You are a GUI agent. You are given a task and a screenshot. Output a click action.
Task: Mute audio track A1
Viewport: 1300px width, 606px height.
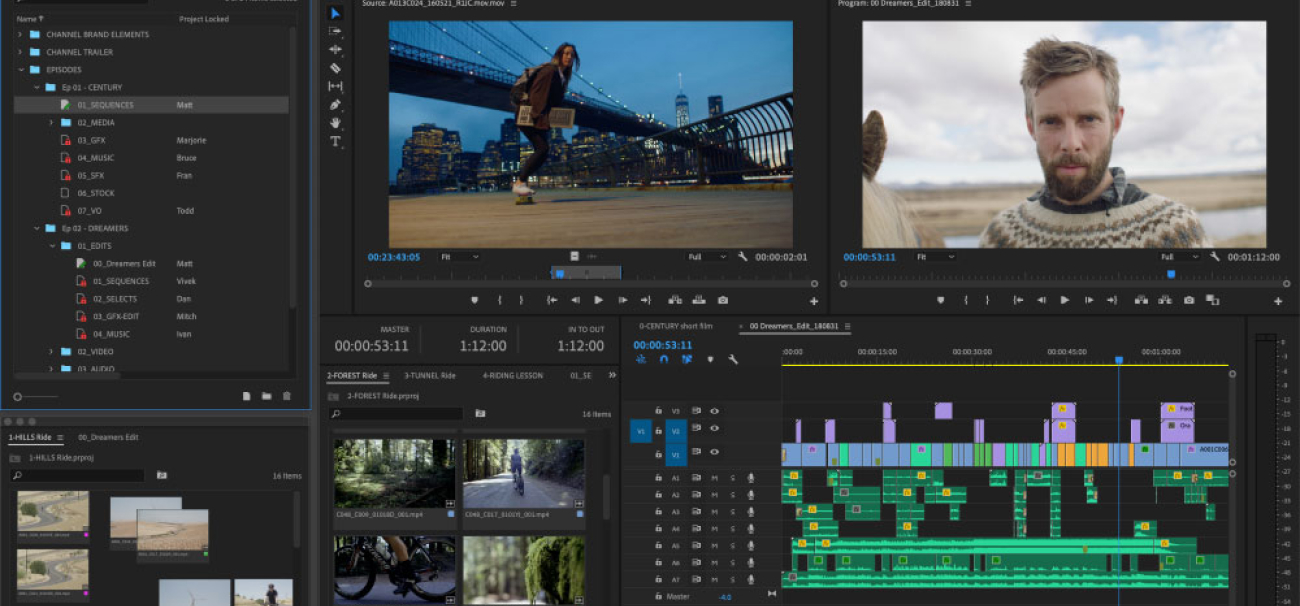[x=714, y=478]
